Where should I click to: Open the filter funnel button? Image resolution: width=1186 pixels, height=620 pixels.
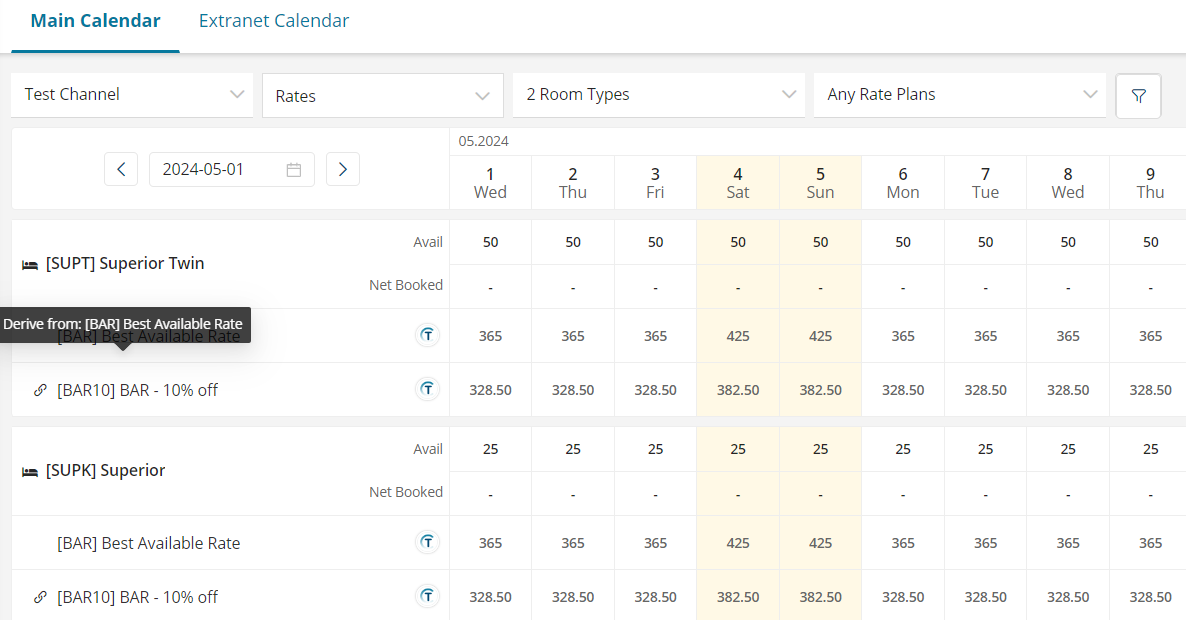pos(1138,96)
